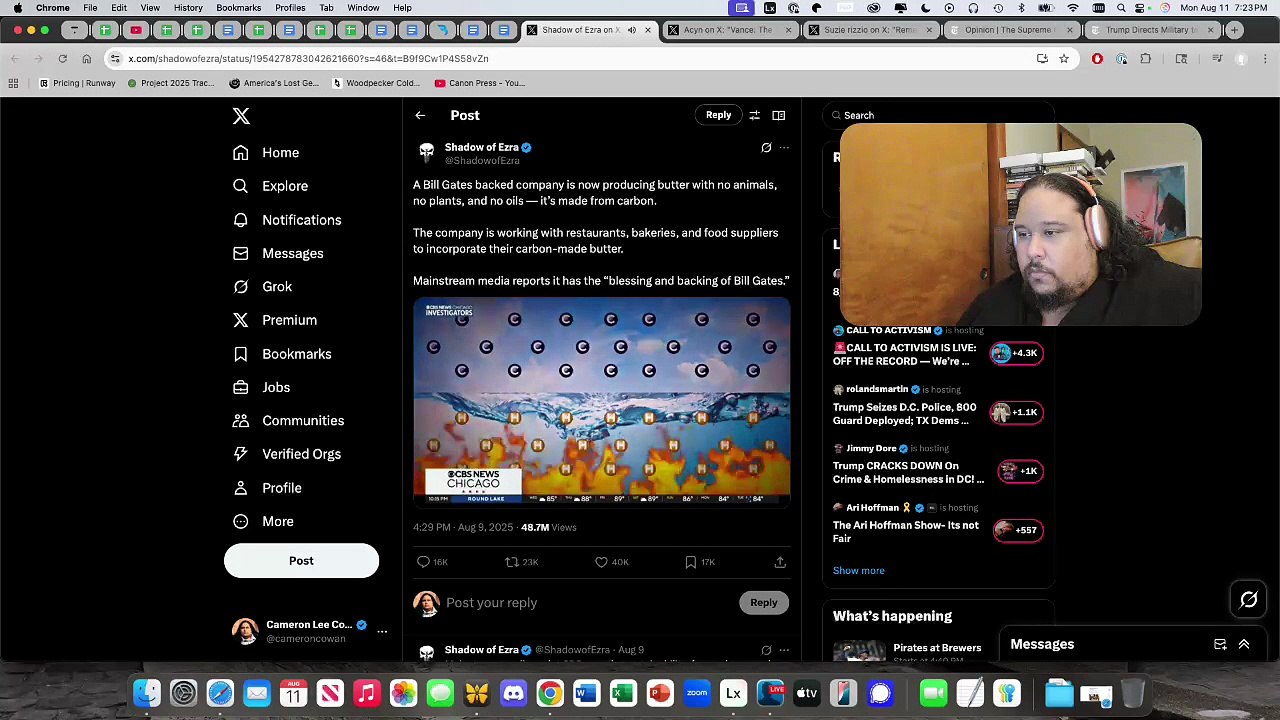
Task: Click the X Search box
Action: point(938,116)
